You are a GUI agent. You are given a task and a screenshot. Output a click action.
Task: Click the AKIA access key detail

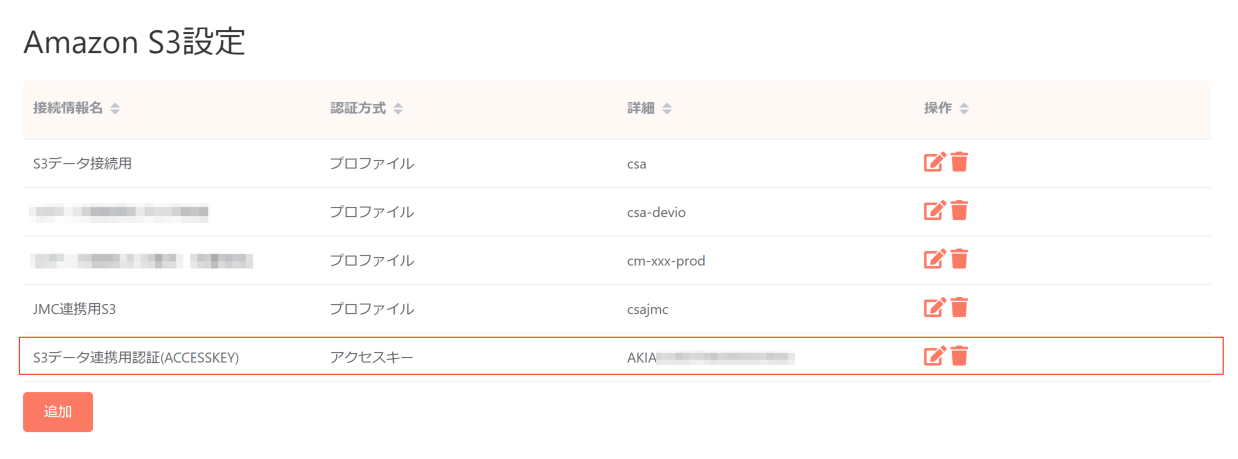click(x=710, y=357)
